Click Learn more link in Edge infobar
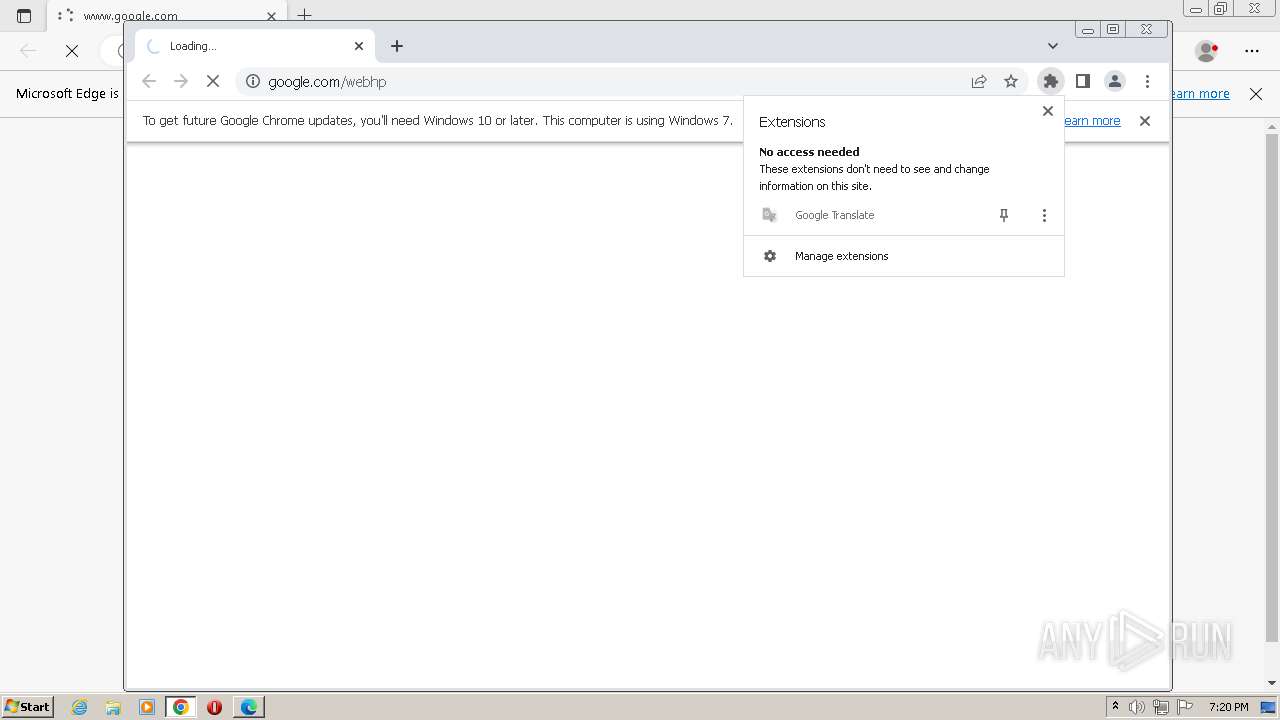The image size is (1280, 720). tap(1201, 94)
